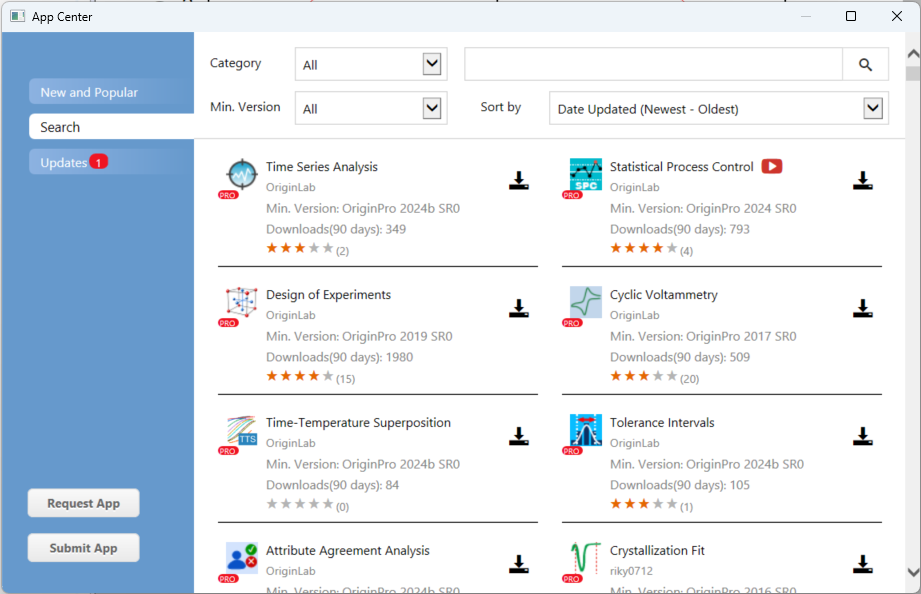Click the scroll down arrow of the scrollbar
This screenshot has width=921, height=594.
coord(913,572)
